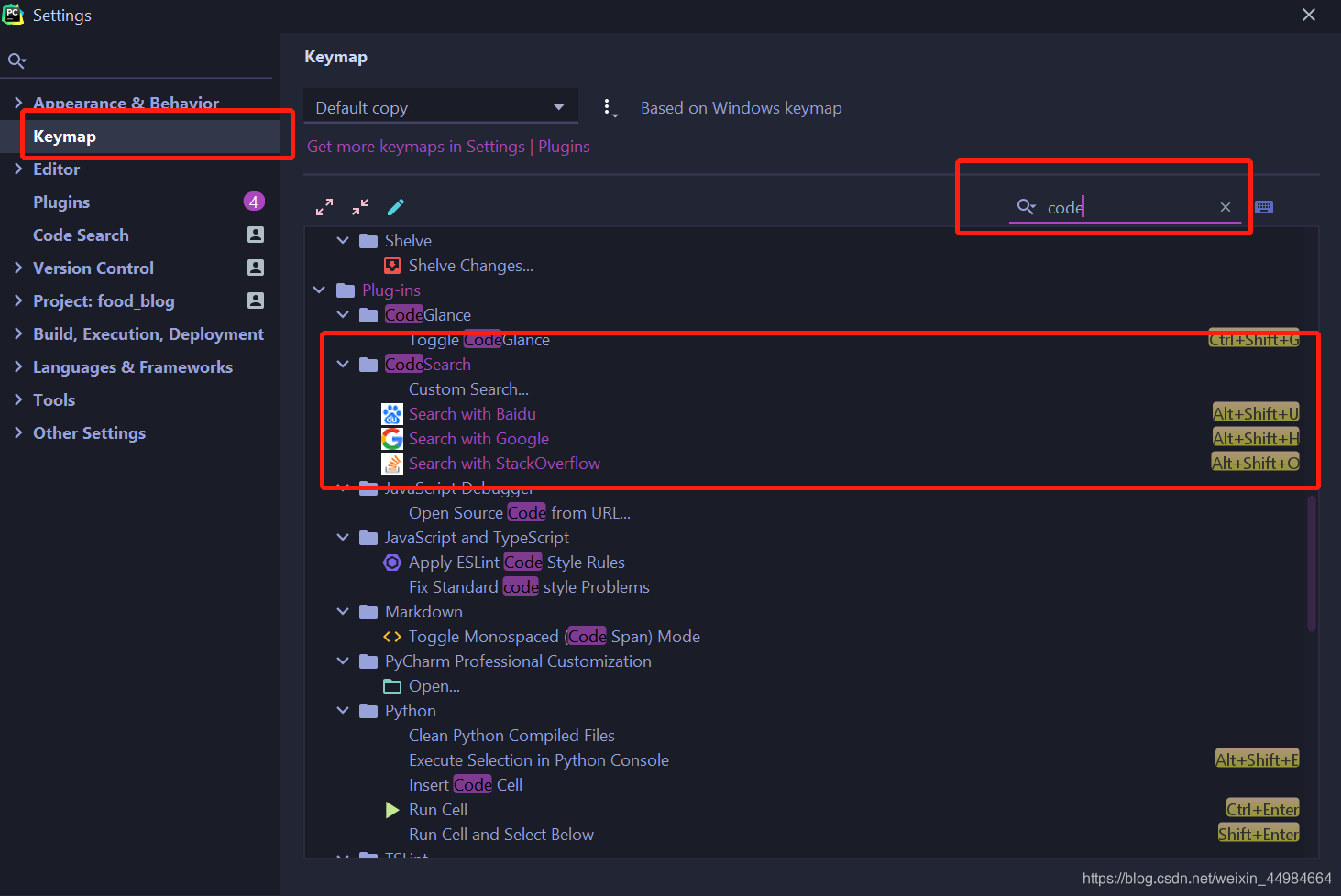Viewport: 1341px width, 896px height.
Task: Click the Plugins link after Settings
Action: [x=564, y=147]
